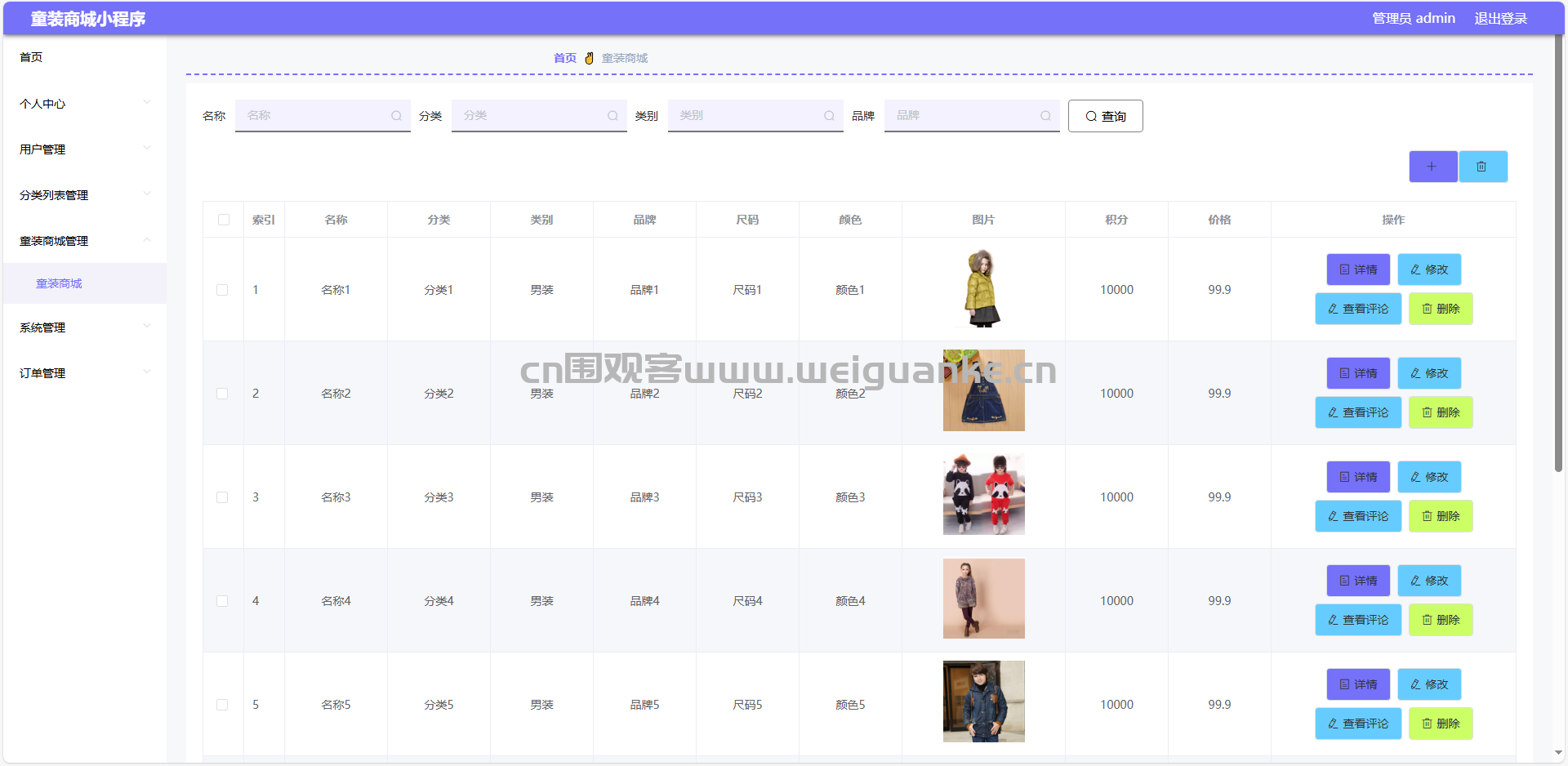Image resolution: width=1568 pixels, height=766 pixels.
Task: Open 查看评论 for row 名称4
Action: click(1357, 620)
